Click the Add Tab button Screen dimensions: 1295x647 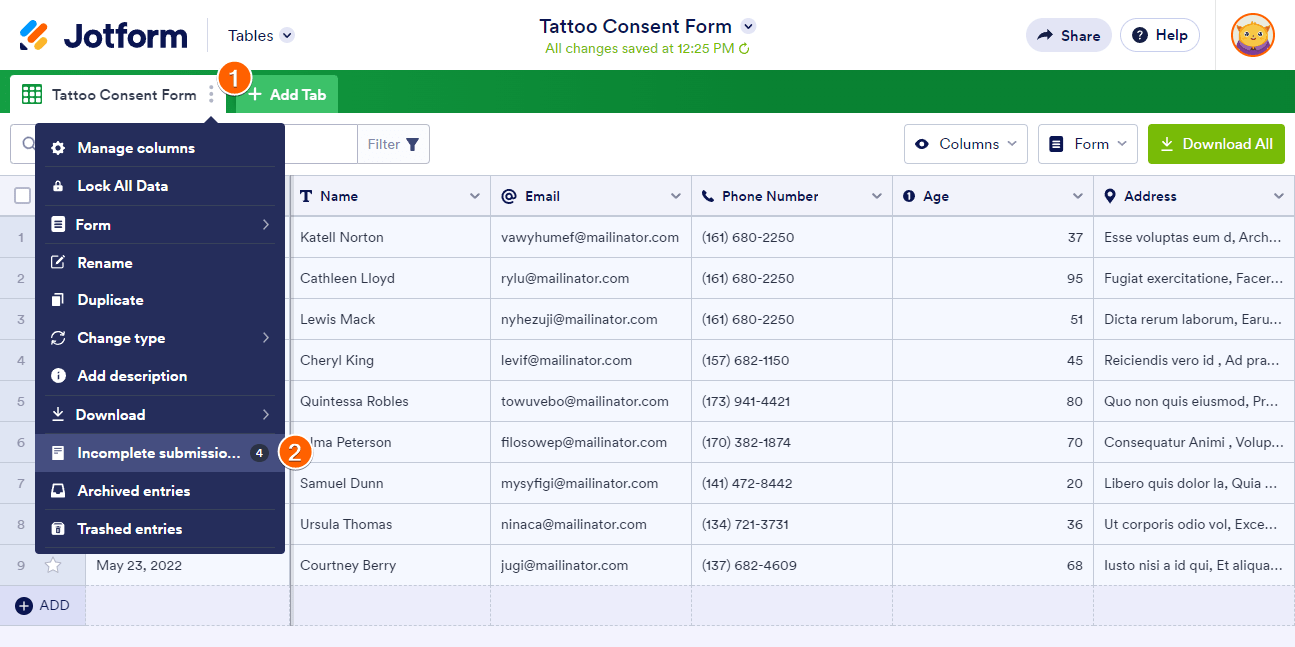click(x=287, y=95)
